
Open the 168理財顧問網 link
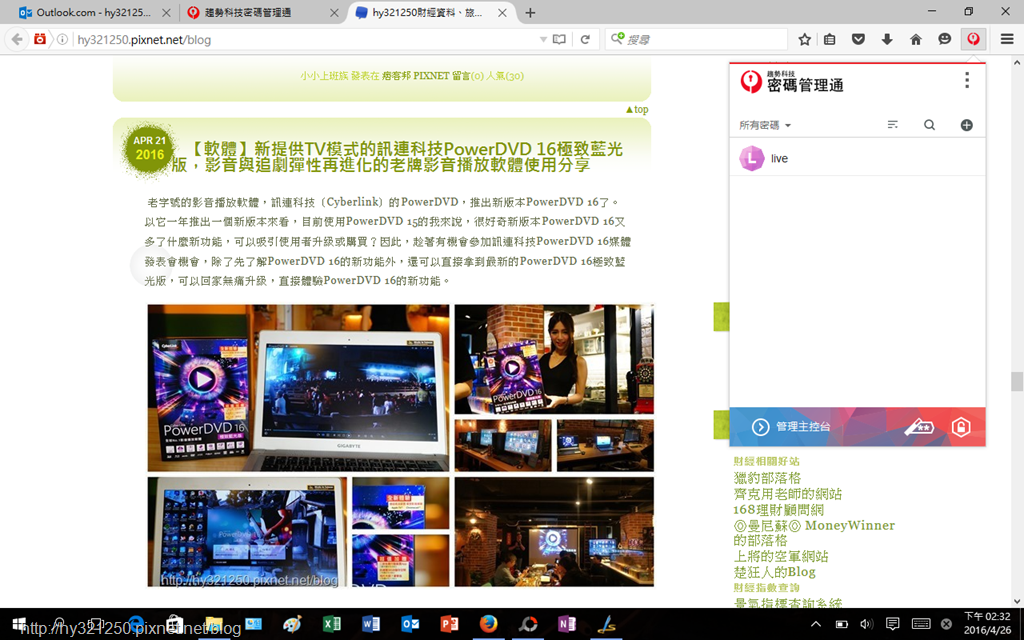click(778, 509)
